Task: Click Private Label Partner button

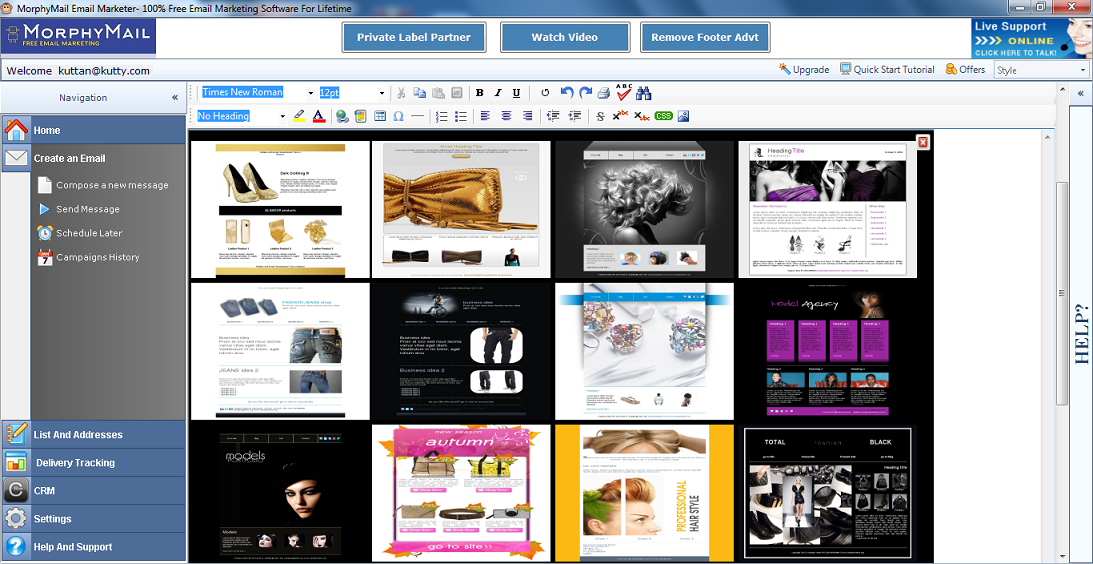Action: (414, 37)
